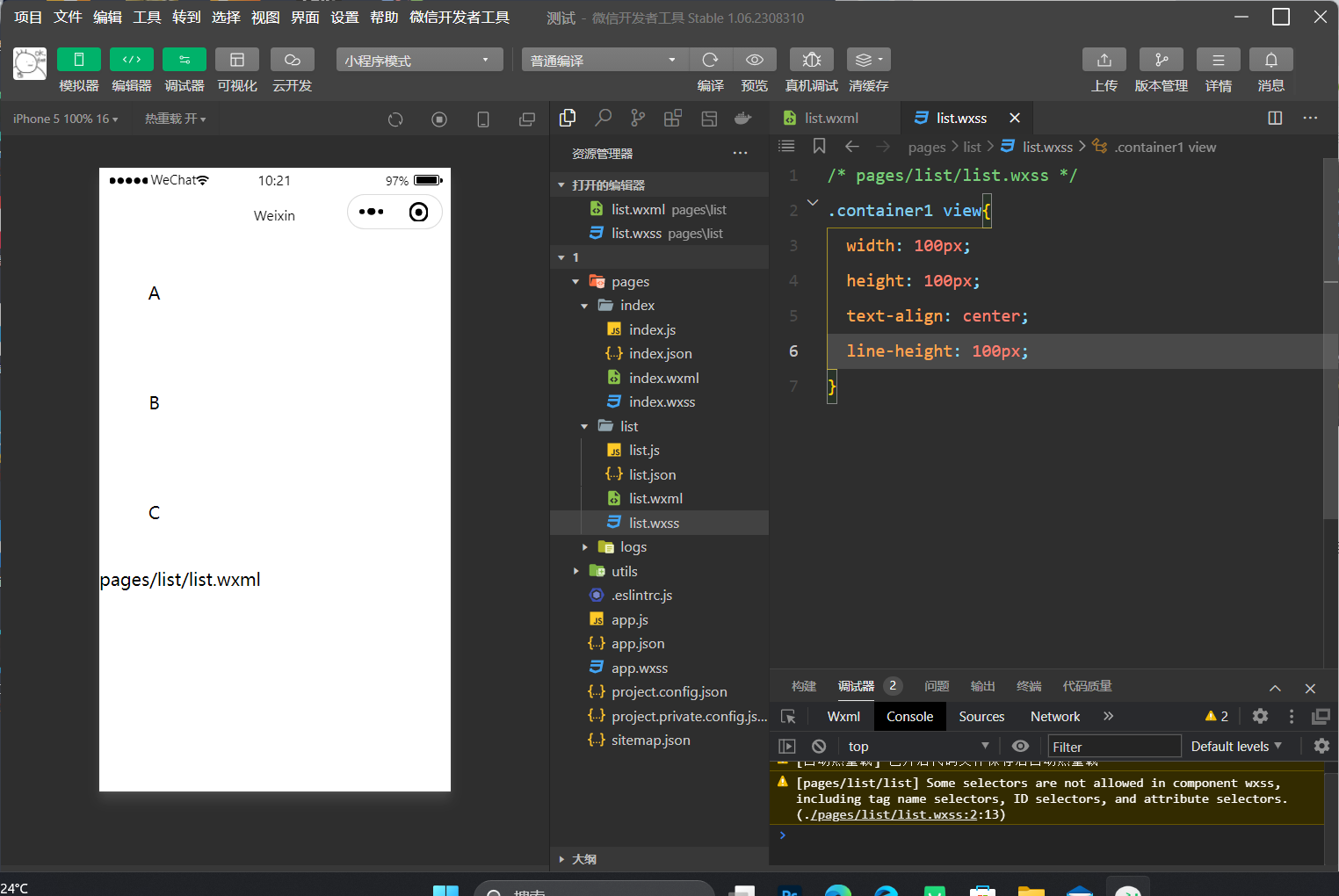Open project.config.json file
The width and height of the screenshot is (1339, 896).
669,692
